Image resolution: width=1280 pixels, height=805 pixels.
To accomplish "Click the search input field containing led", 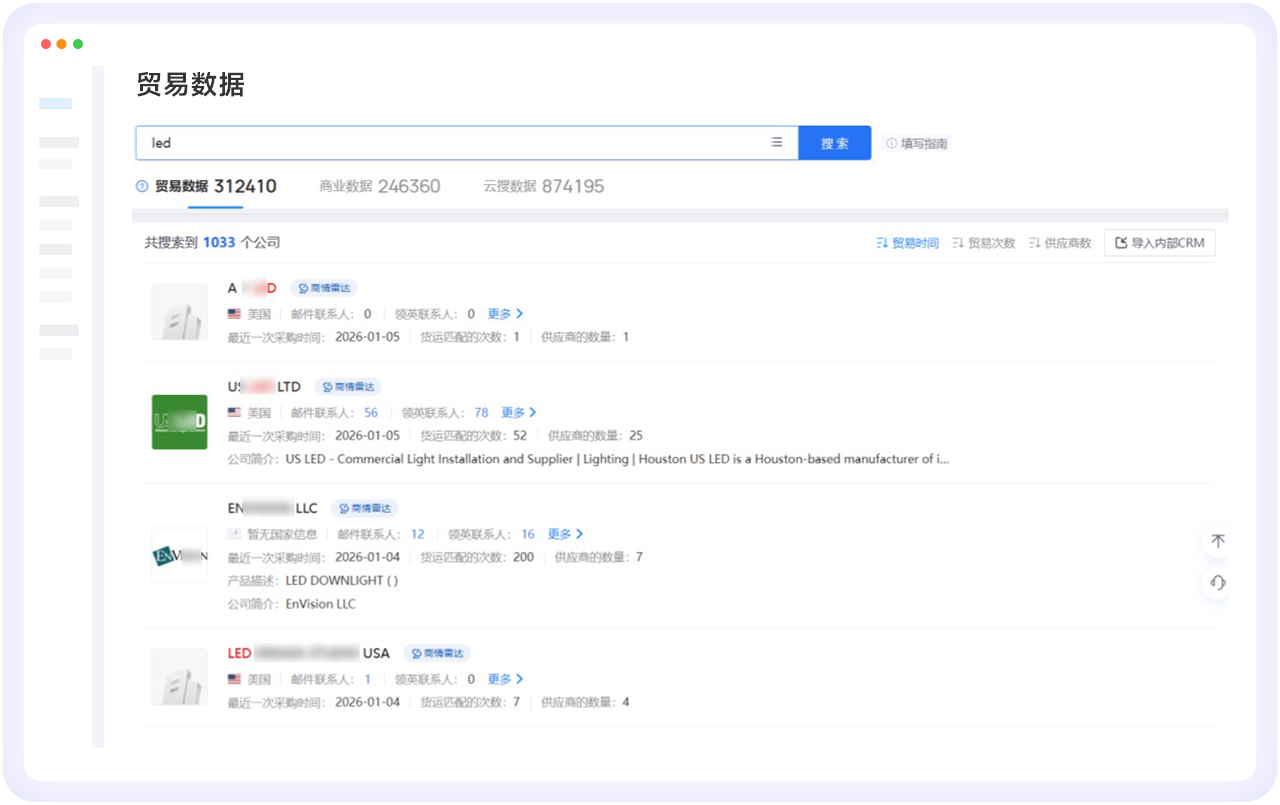I will coord(450,143).
